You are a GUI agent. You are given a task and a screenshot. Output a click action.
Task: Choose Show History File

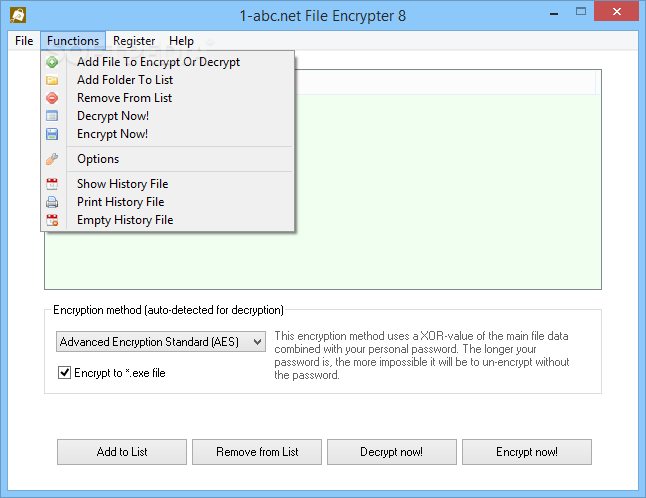pyautogui.click(x=168, y=184)
